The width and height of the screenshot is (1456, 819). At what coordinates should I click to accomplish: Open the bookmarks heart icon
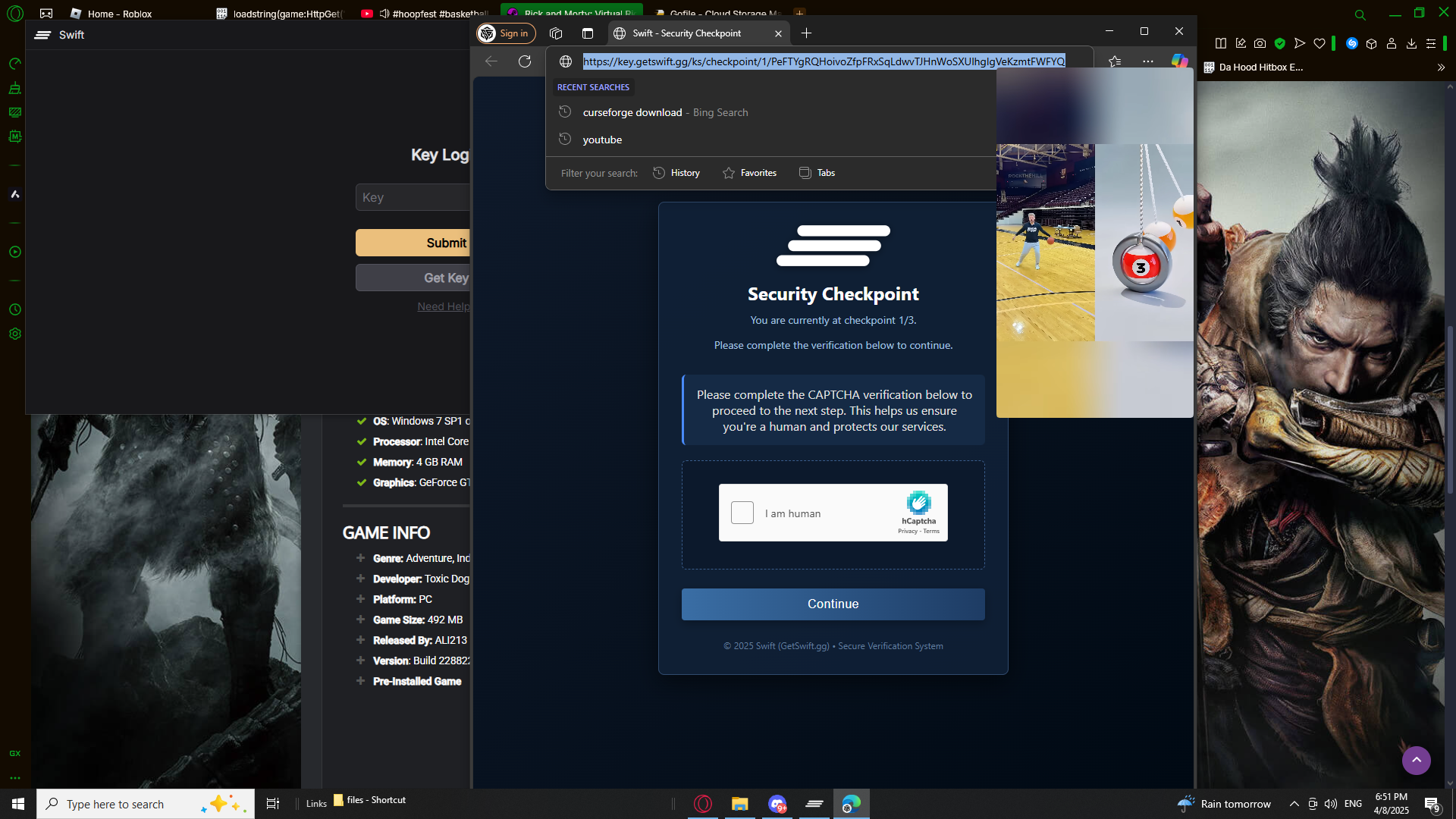[1319, 44]
